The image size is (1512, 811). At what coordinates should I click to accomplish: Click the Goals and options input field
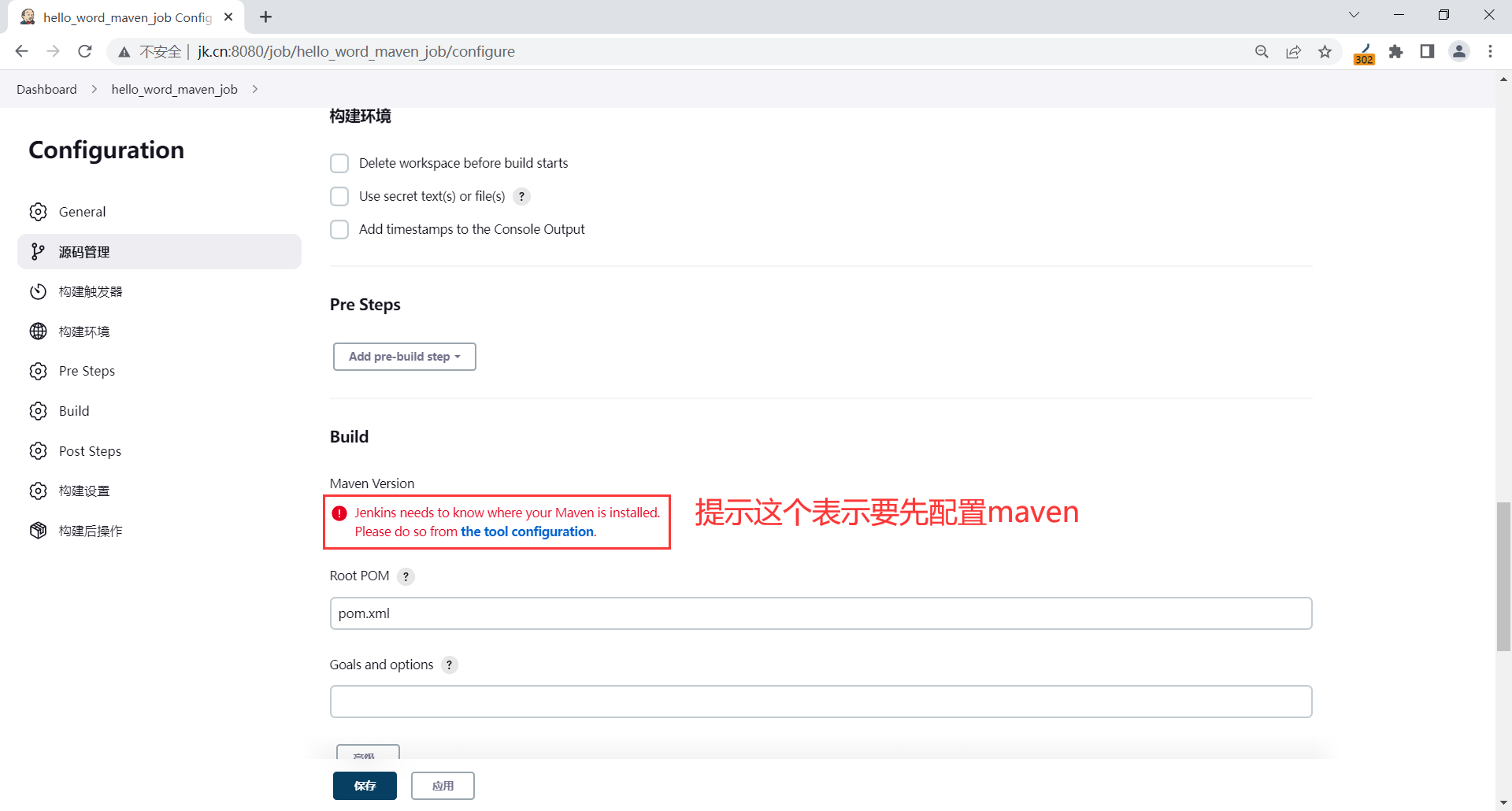point(821,702)
